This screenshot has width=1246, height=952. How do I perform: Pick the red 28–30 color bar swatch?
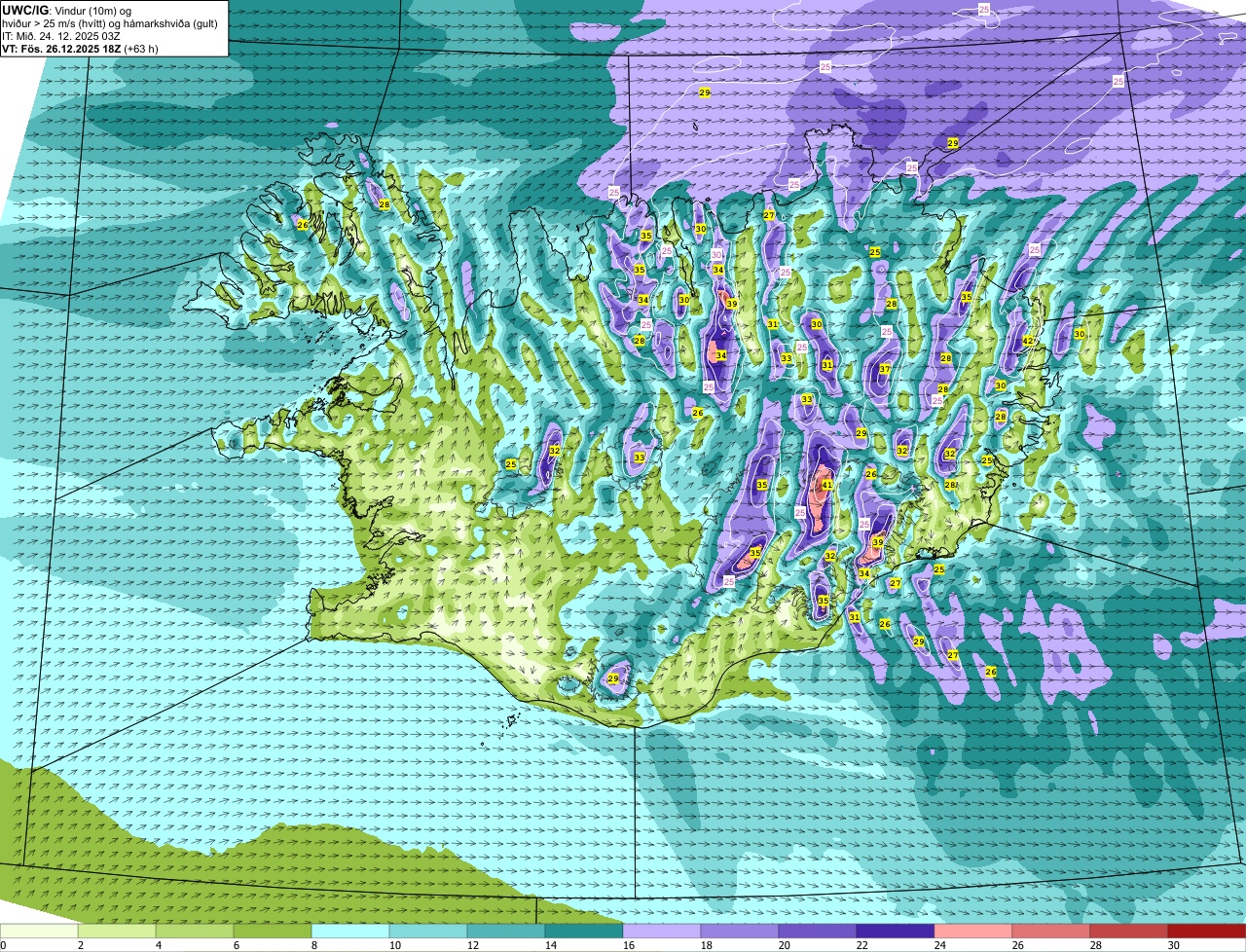1129,931
